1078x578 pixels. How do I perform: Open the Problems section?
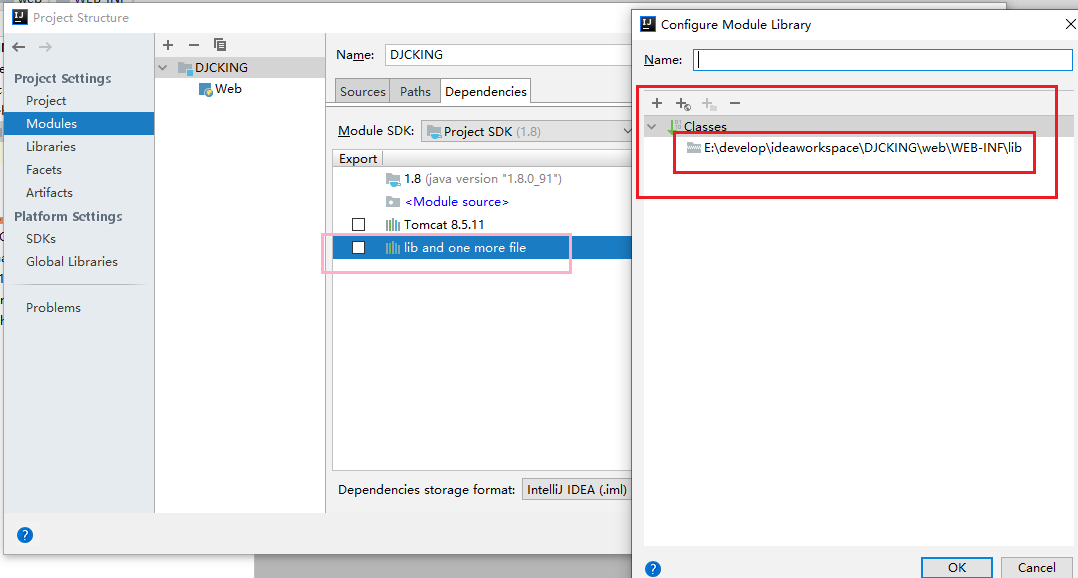(x=54, y=307)
